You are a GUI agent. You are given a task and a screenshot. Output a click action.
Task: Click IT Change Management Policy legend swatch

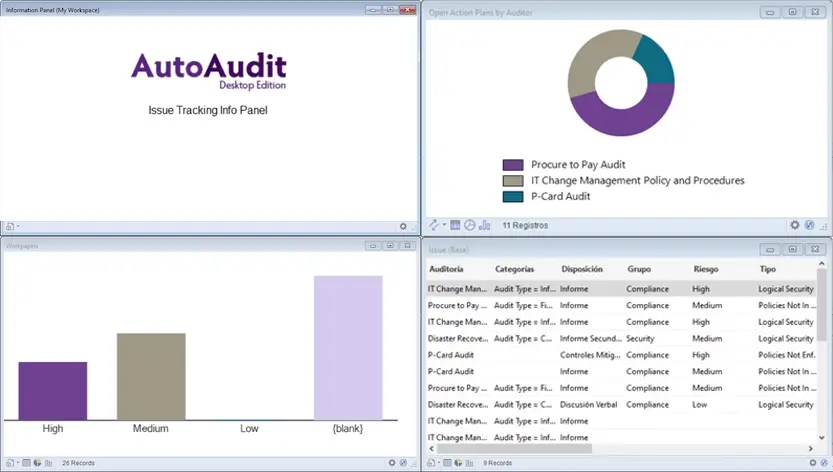(513, 181)
